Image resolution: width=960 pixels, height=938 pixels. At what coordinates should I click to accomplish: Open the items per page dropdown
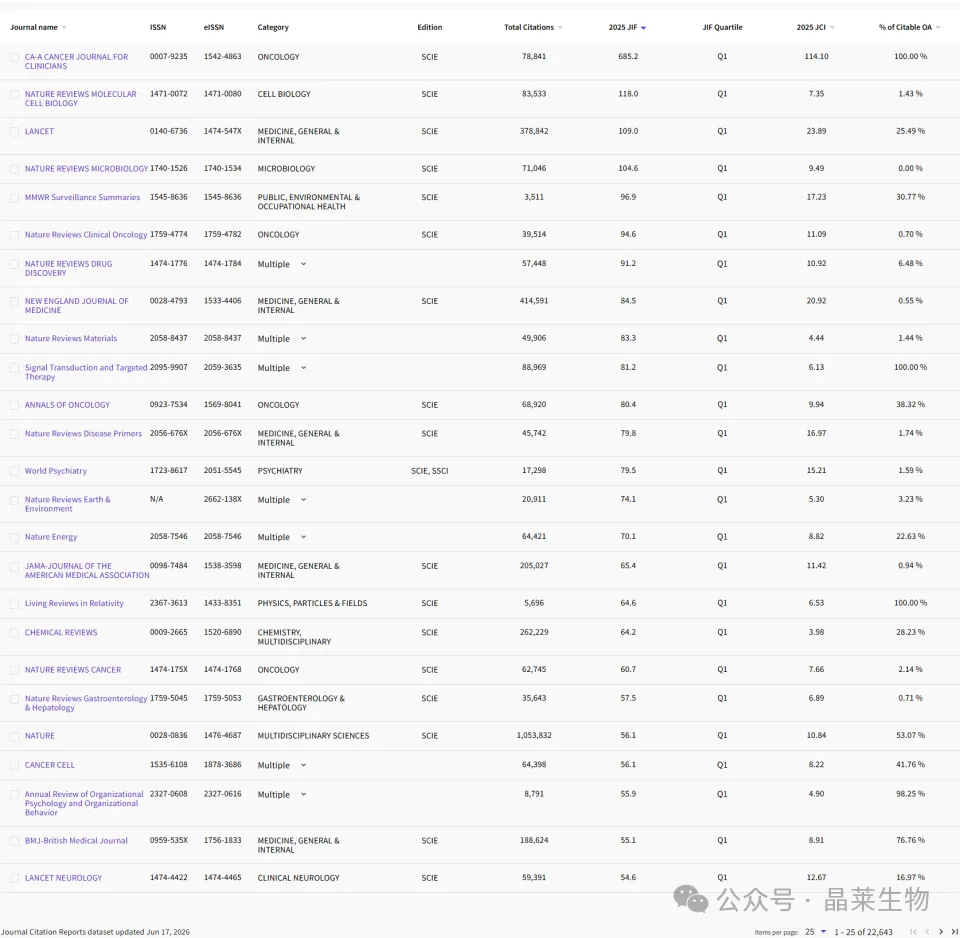tap(816, 931)
